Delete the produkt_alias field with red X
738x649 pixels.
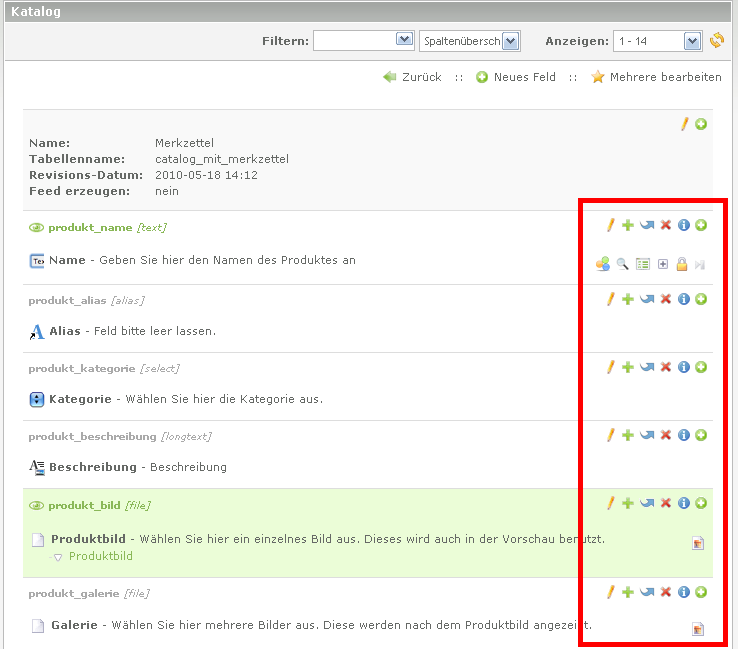[666, 299]
